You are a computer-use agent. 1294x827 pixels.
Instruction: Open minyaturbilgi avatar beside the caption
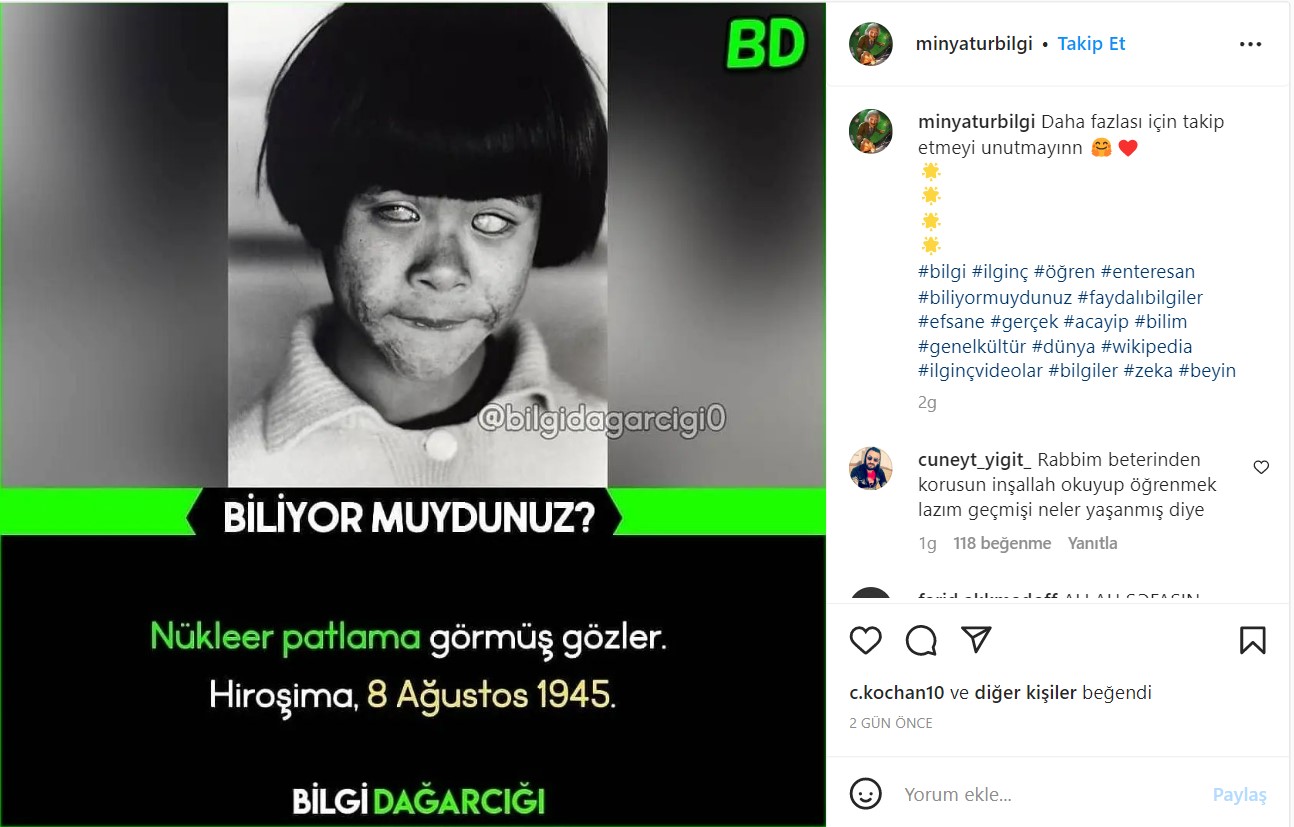[871, 131]
